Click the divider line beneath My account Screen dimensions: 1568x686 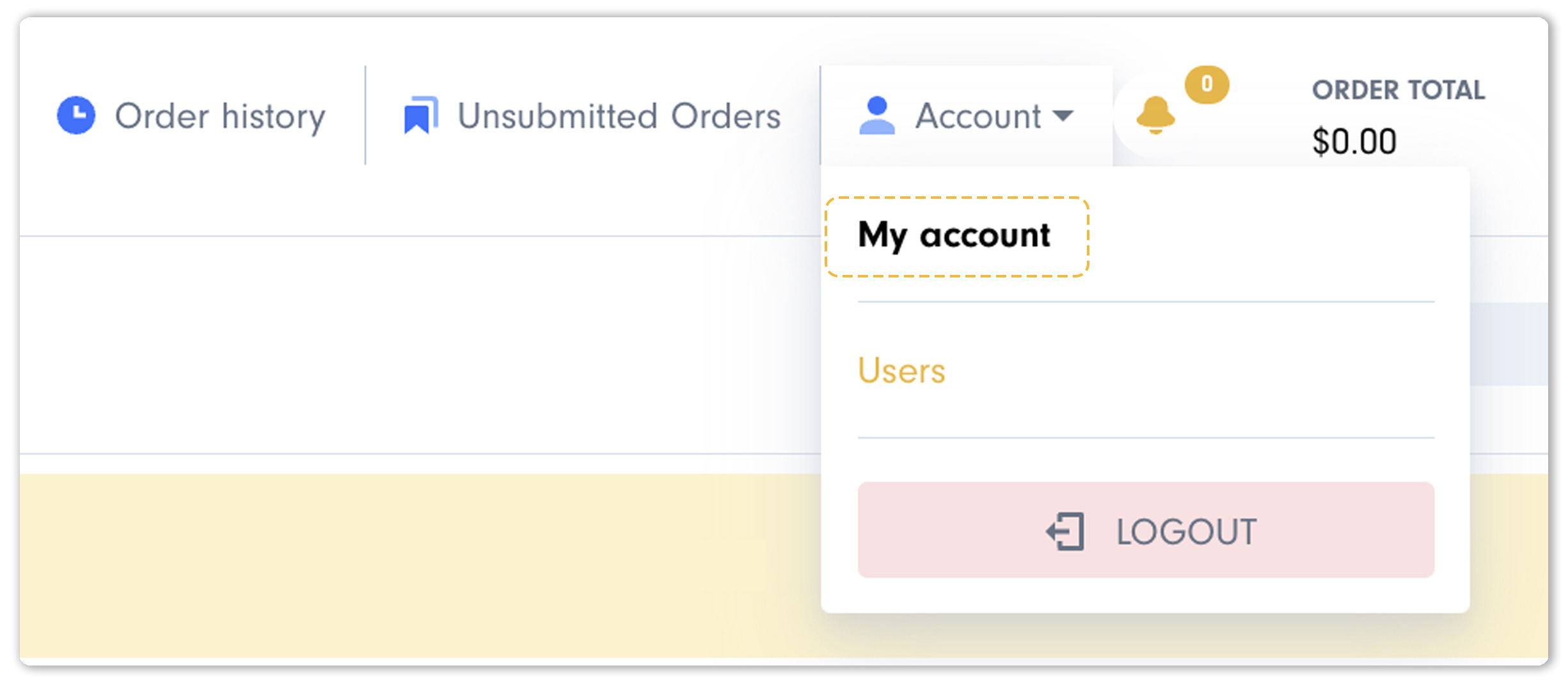(x=1146, y=301)
